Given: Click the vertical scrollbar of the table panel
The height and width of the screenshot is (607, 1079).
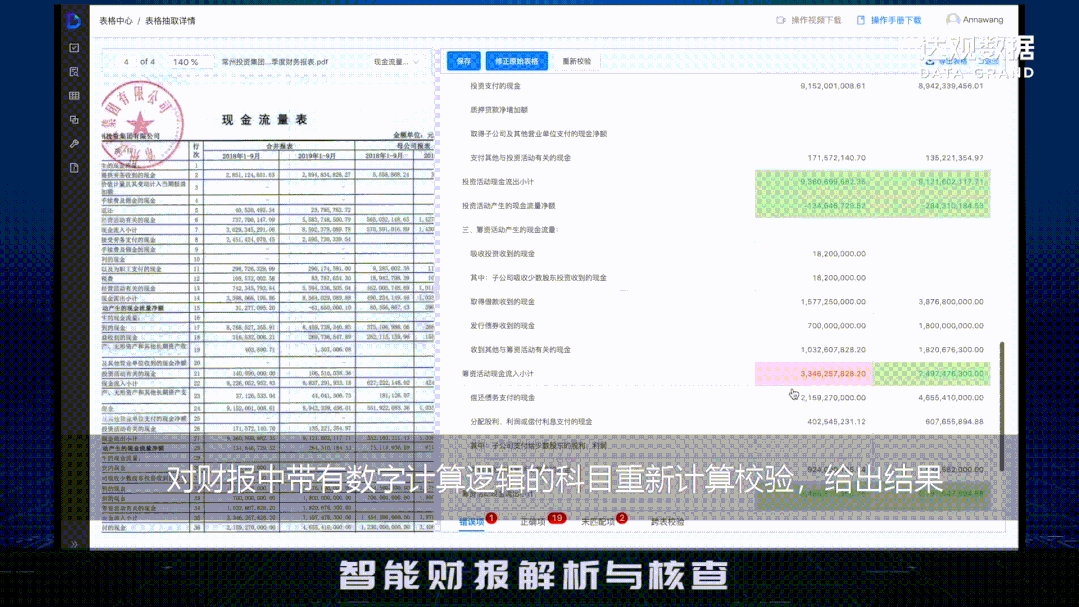Looking at the screenshot, I should click(x=1002, y=406).
